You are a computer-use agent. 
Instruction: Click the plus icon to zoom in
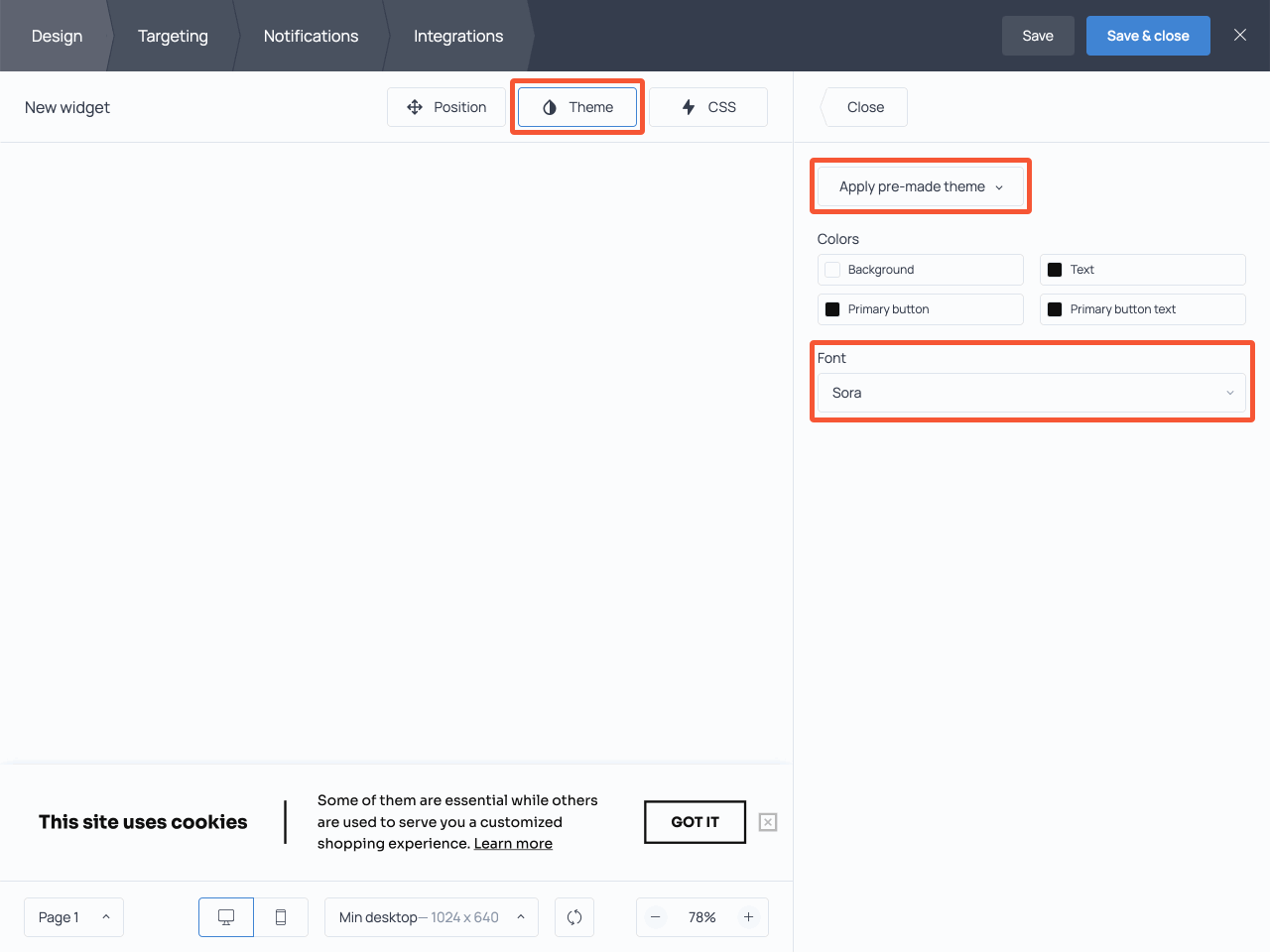tap(748, 917)
